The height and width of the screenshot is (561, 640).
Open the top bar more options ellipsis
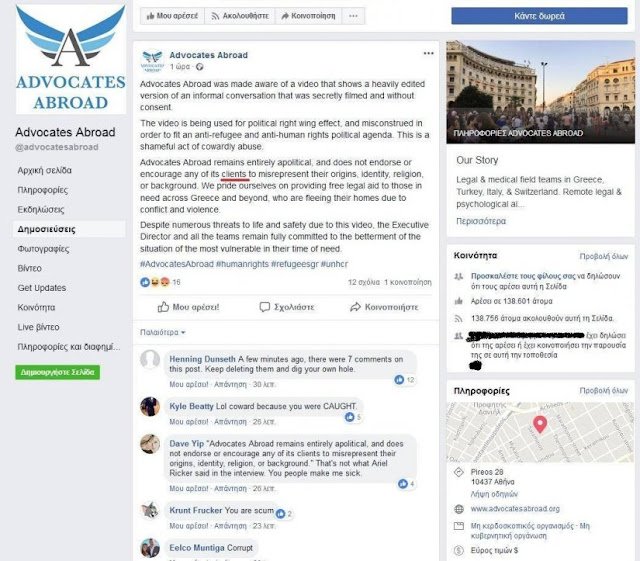353,16
